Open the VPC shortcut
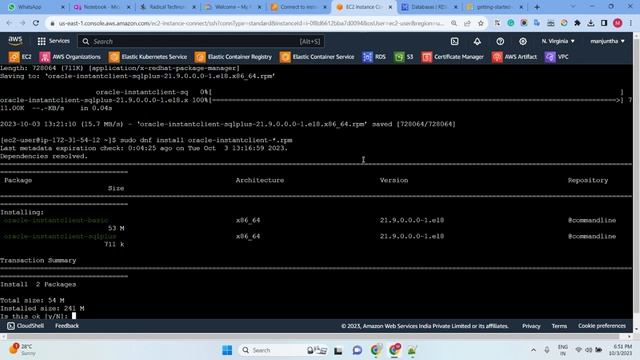 [x=556, y=57]
